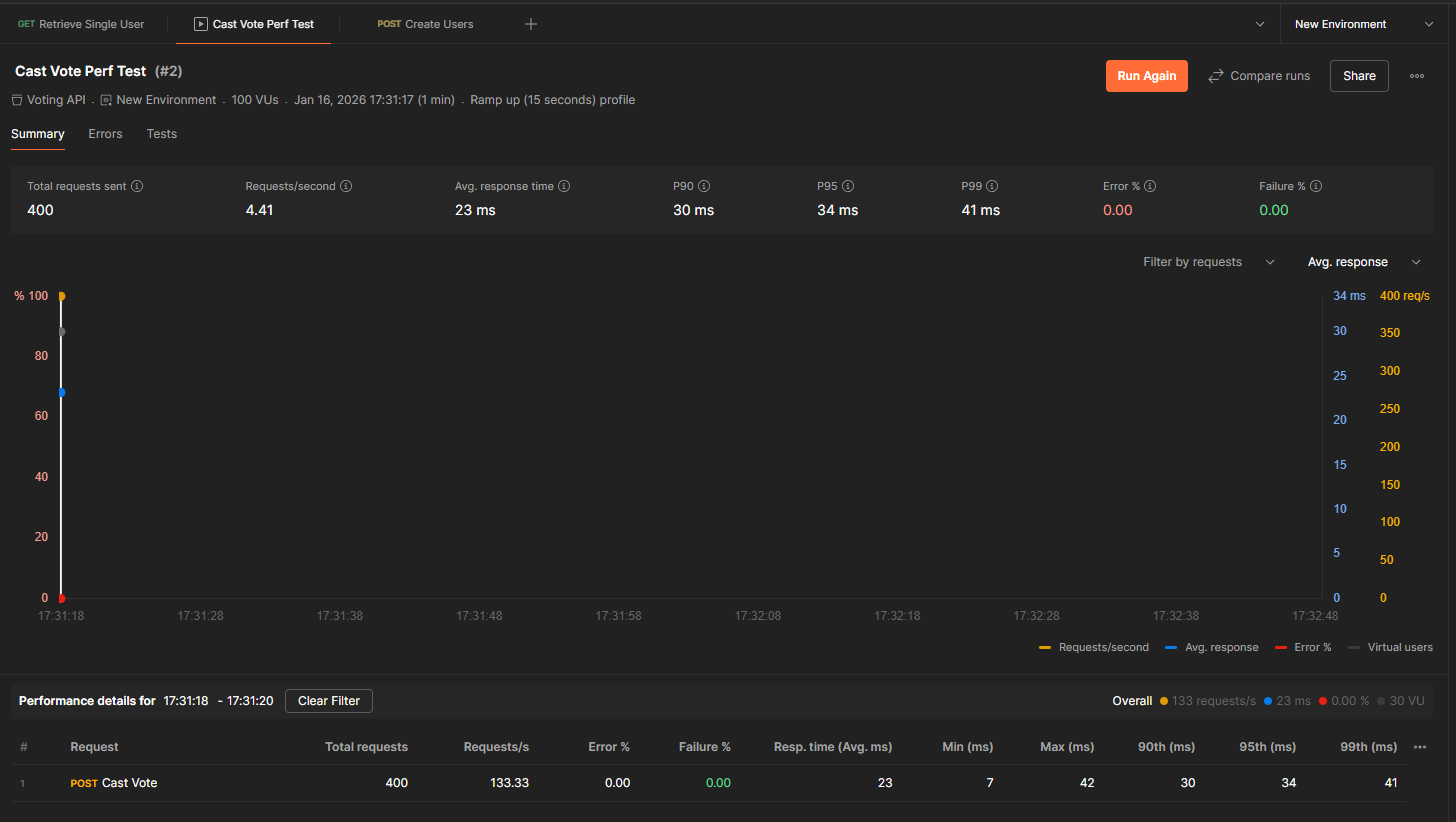This screenshot has width=1456, height=822.
Task: Click the 23 ms average response value
Action: tap(475, 210)
